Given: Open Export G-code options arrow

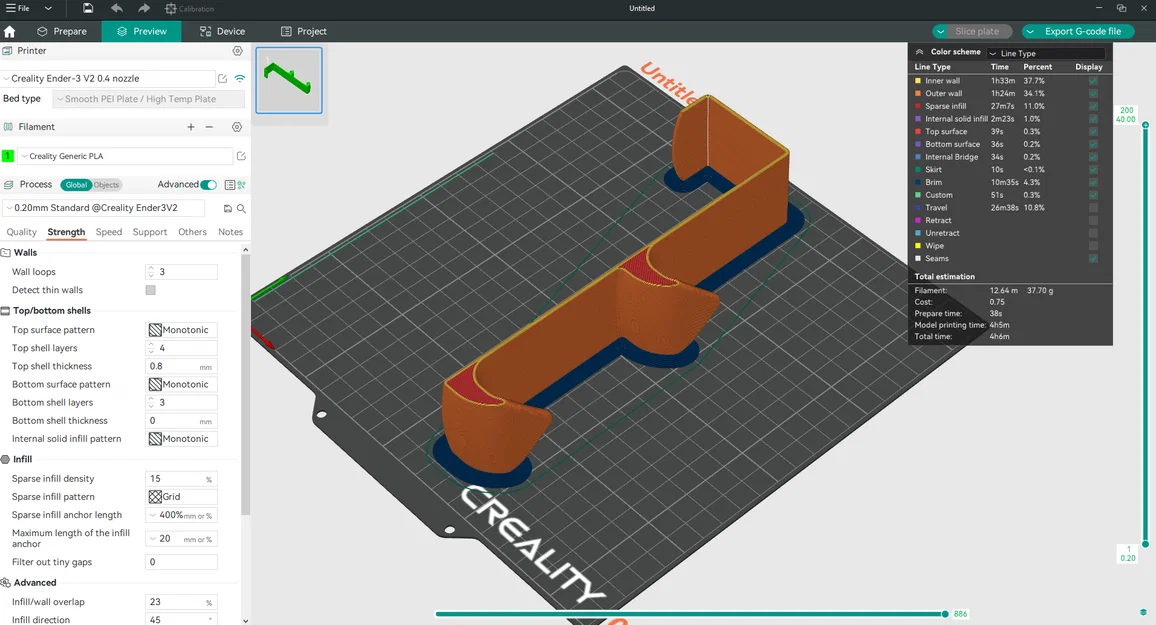Looking at the screenshot, I should point(1030,32).
